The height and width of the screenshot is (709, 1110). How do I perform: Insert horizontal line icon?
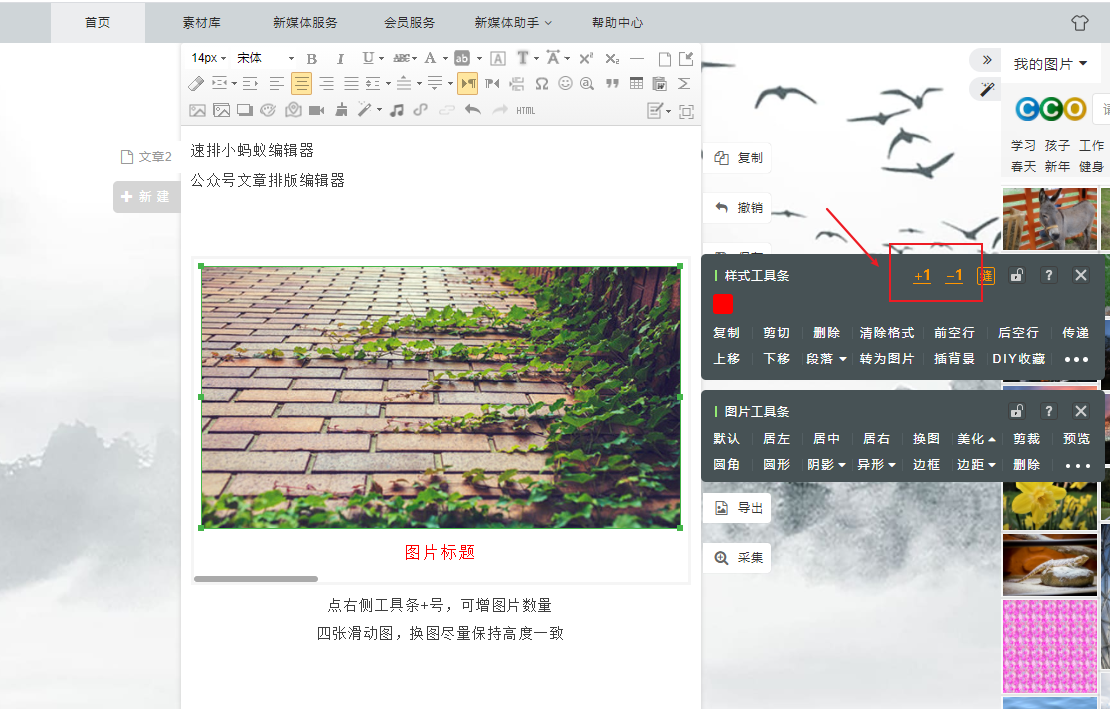(x=637, y=59)
